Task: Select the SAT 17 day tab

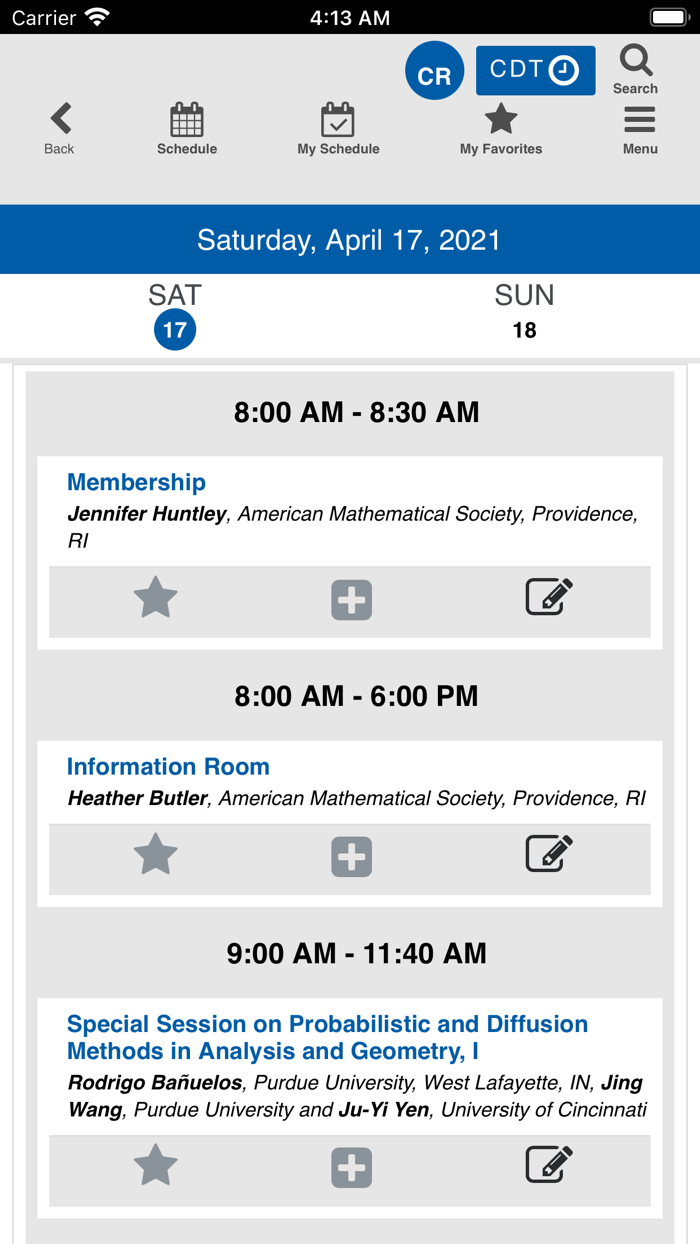Action: [175, 315]
